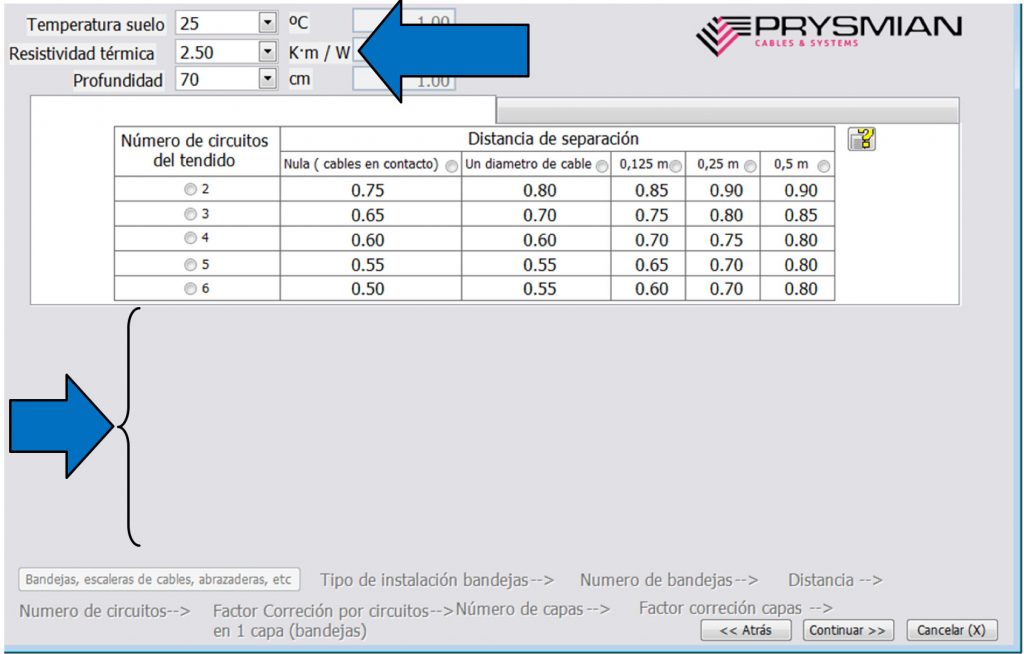Screen dimensions: 1024x654
Task: Click the yellow question mark help icon
Action: (x=861, y=139)
